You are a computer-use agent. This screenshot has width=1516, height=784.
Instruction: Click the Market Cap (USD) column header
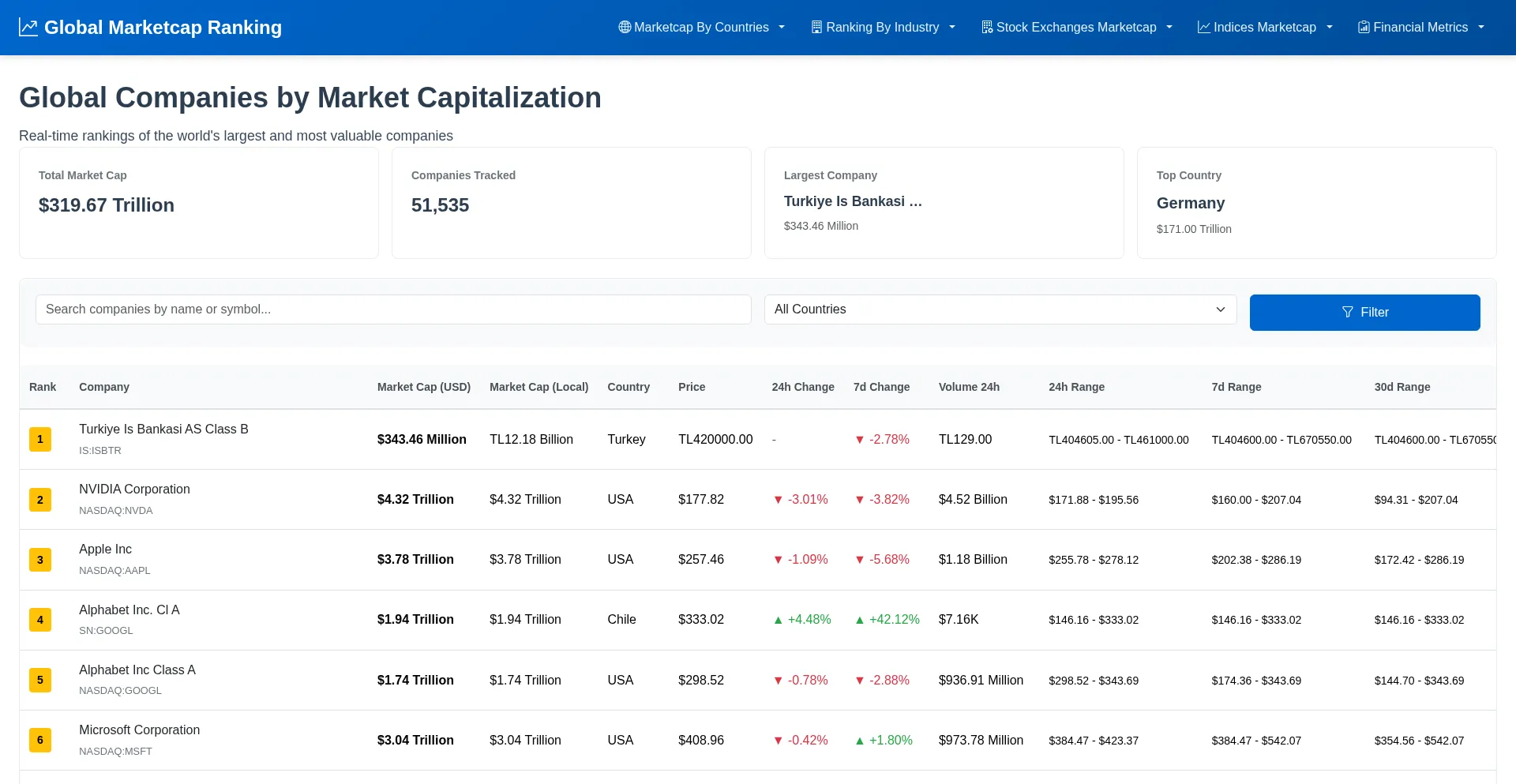pyautogui.click(x=424, y=387)
